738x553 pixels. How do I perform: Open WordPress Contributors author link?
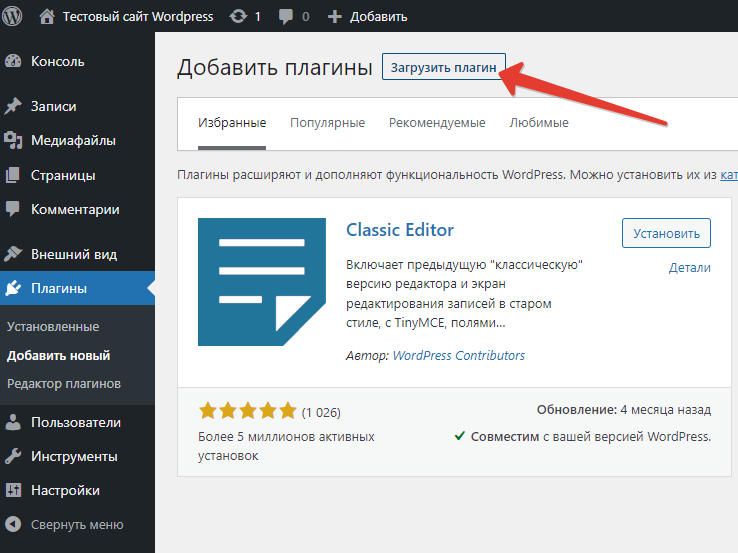458,355
